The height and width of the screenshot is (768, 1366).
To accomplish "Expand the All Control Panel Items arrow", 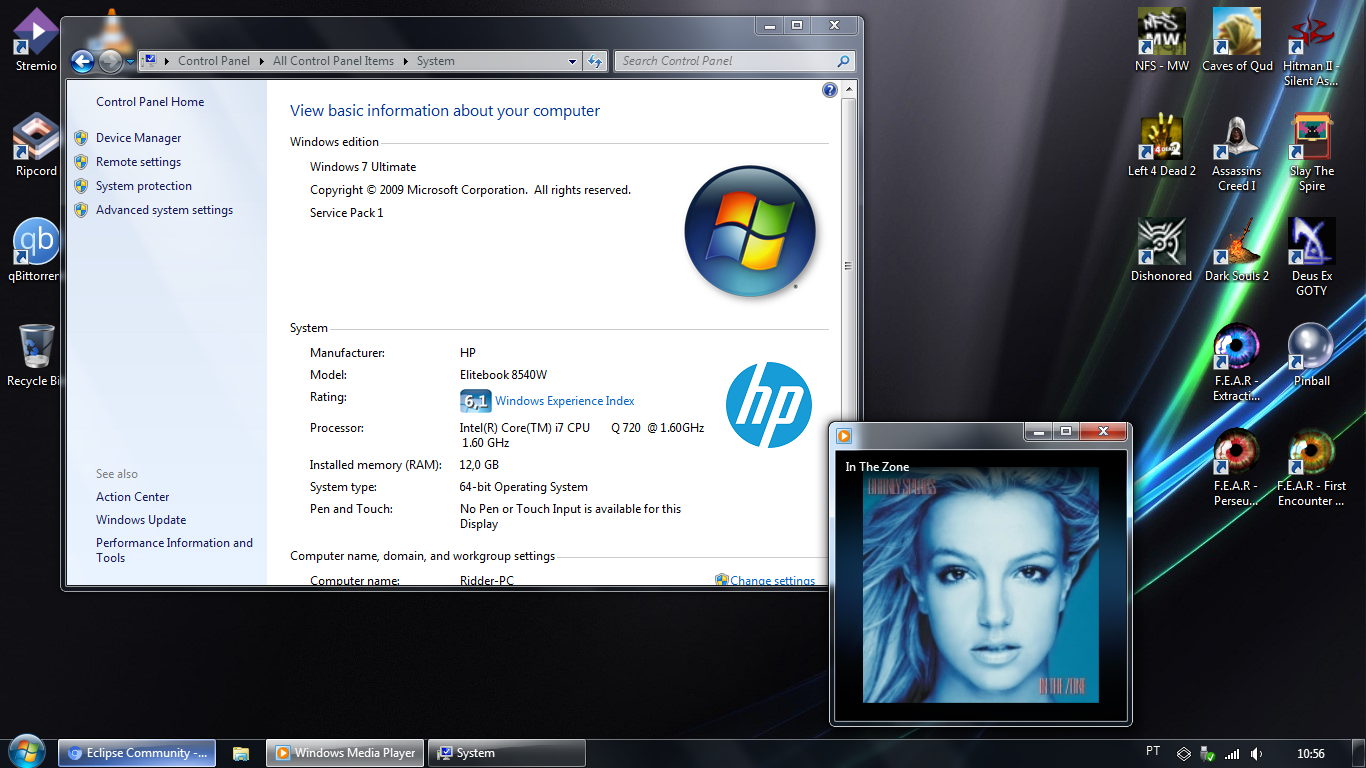I will 406,61.
